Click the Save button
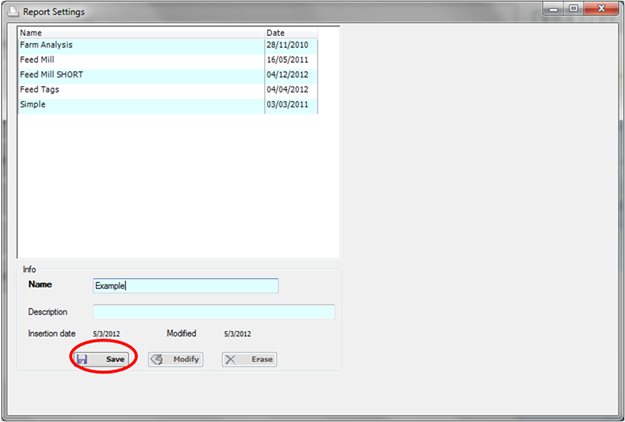Image resolution: width=625 pixels, height=422 pixels. coord(102,359)
